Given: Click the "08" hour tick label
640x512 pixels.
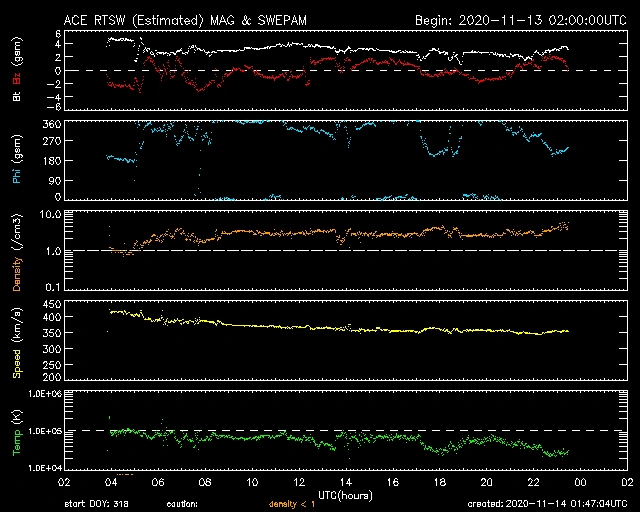Looking at the screenshot, I should click(205, 482).
